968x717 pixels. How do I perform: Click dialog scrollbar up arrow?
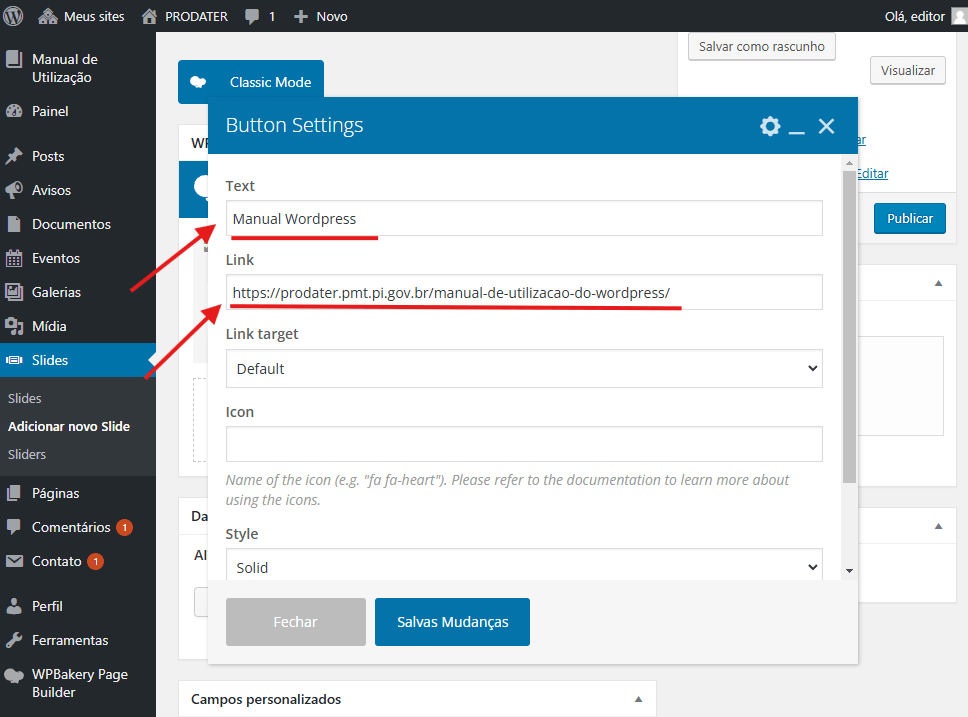849,163
